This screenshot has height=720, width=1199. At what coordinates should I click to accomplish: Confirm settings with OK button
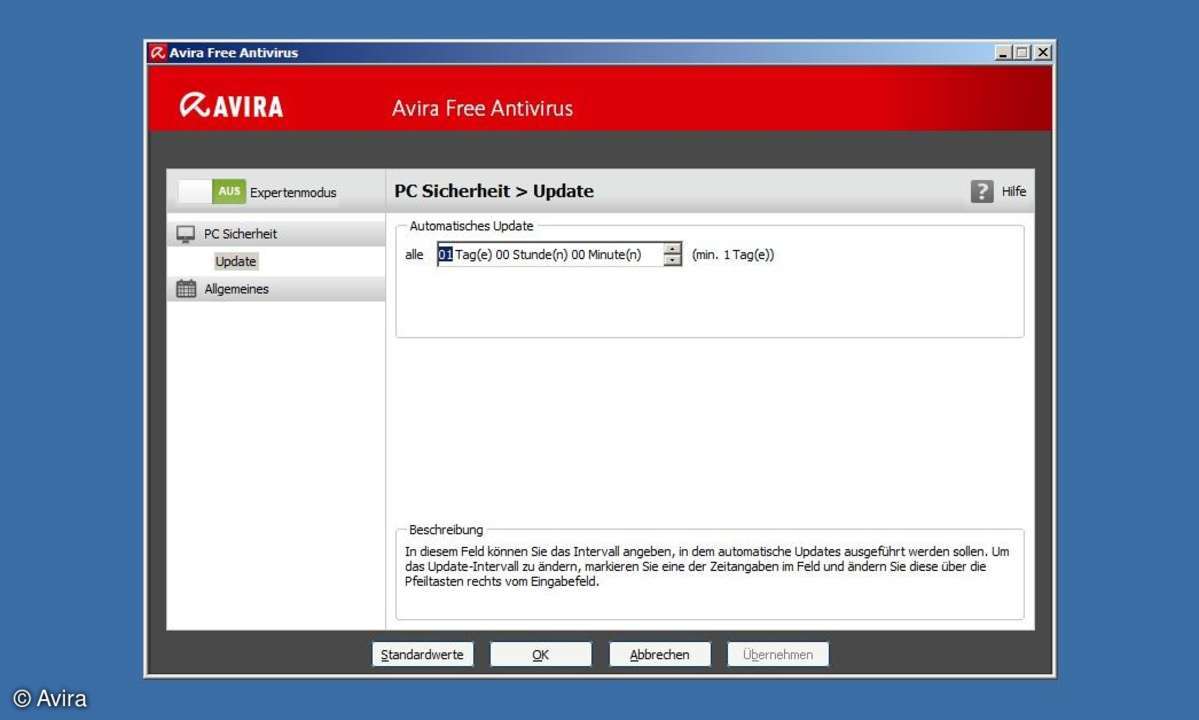tap(541, 654)
